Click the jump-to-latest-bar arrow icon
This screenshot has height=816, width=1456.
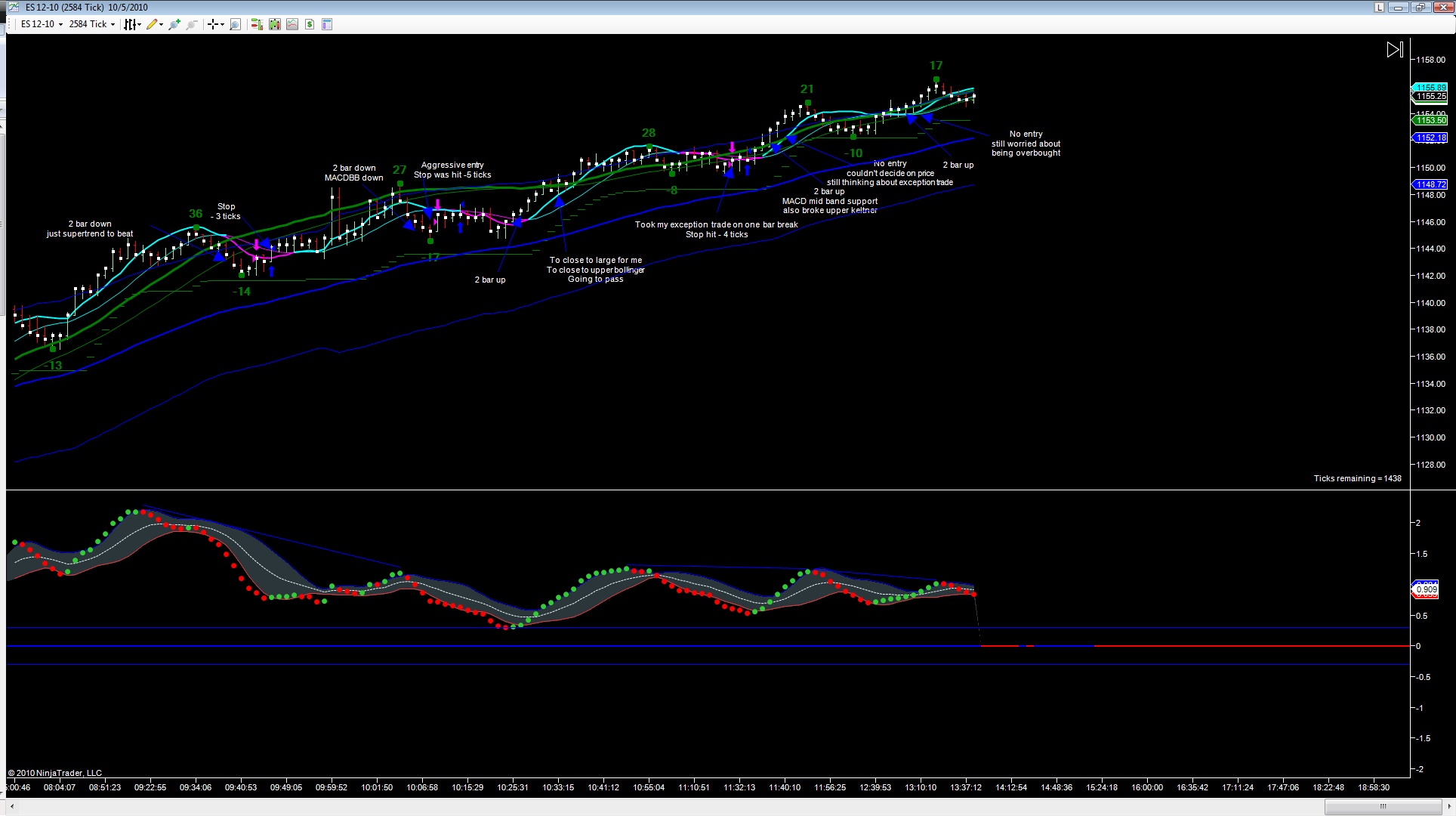tap(1395, 50)
